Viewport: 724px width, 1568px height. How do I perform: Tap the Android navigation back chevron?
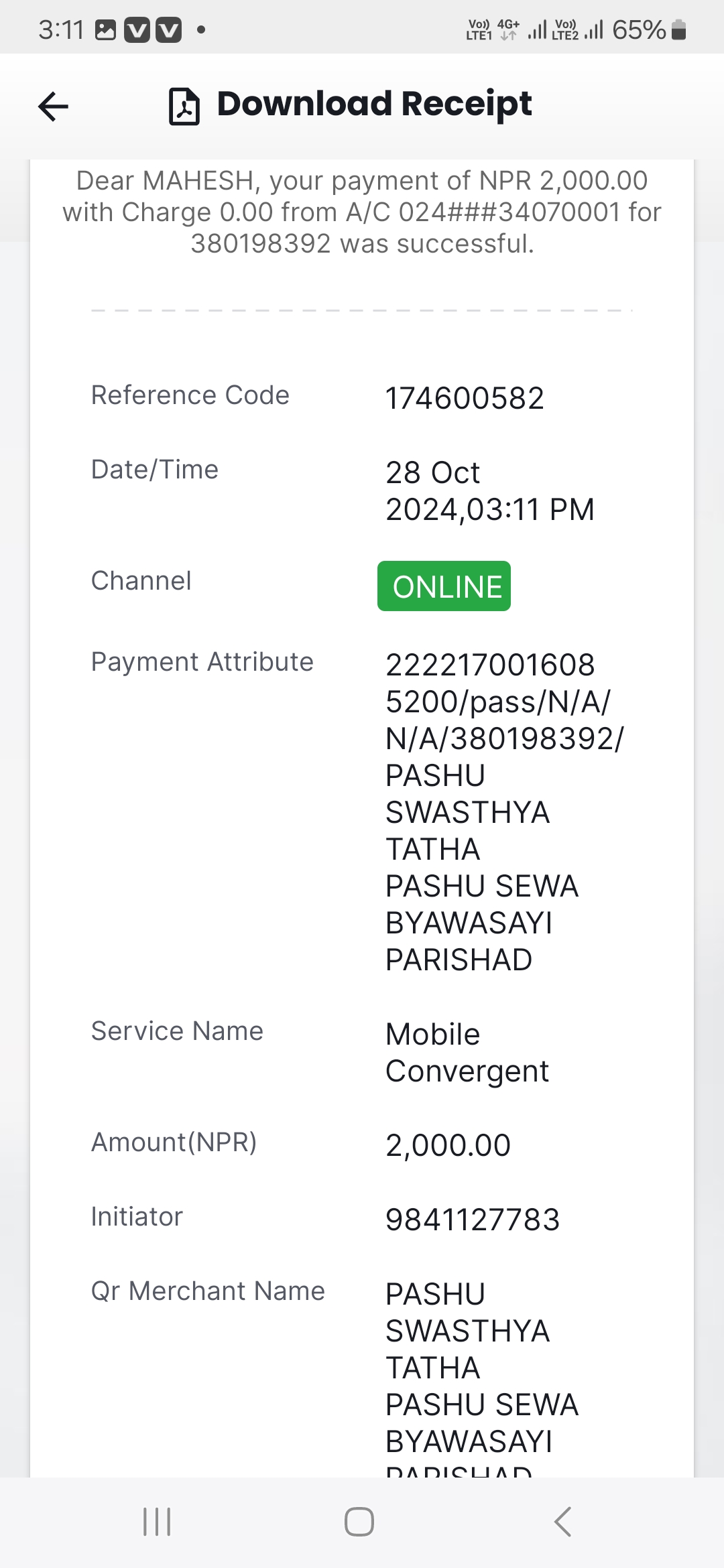pyautogui.click(x=563, y=1521)
